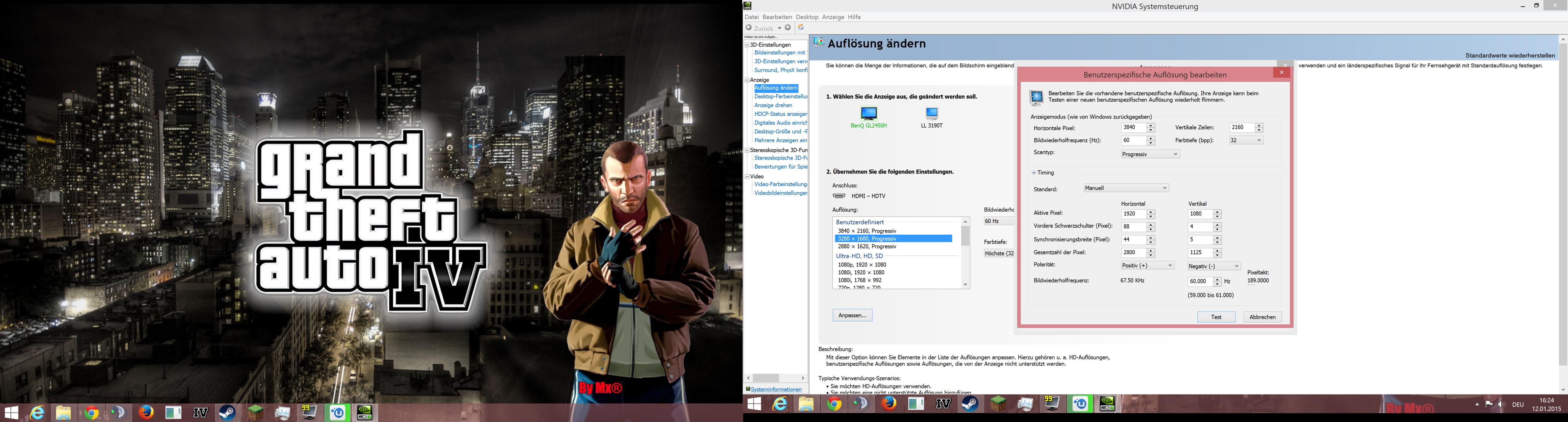Collapse the 3D-Einstellungen tree node

point(747,44)
